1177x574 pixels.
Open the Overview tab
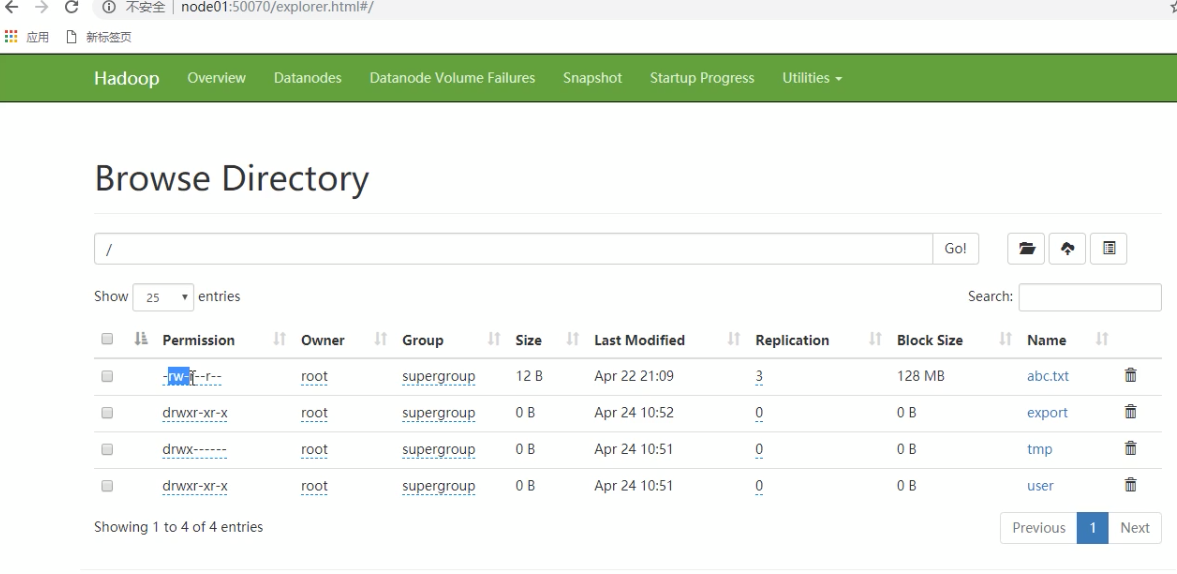coord(216,78)
